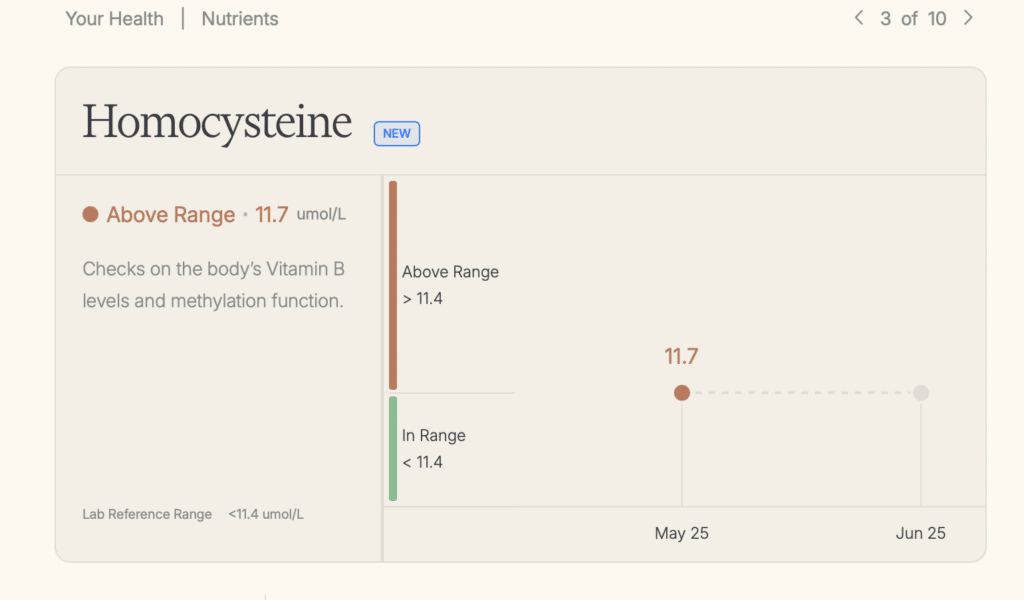Click the 3 of 10 page indicator
The width and height of the screenshot is (1024, 600).
tap(912, 19)
